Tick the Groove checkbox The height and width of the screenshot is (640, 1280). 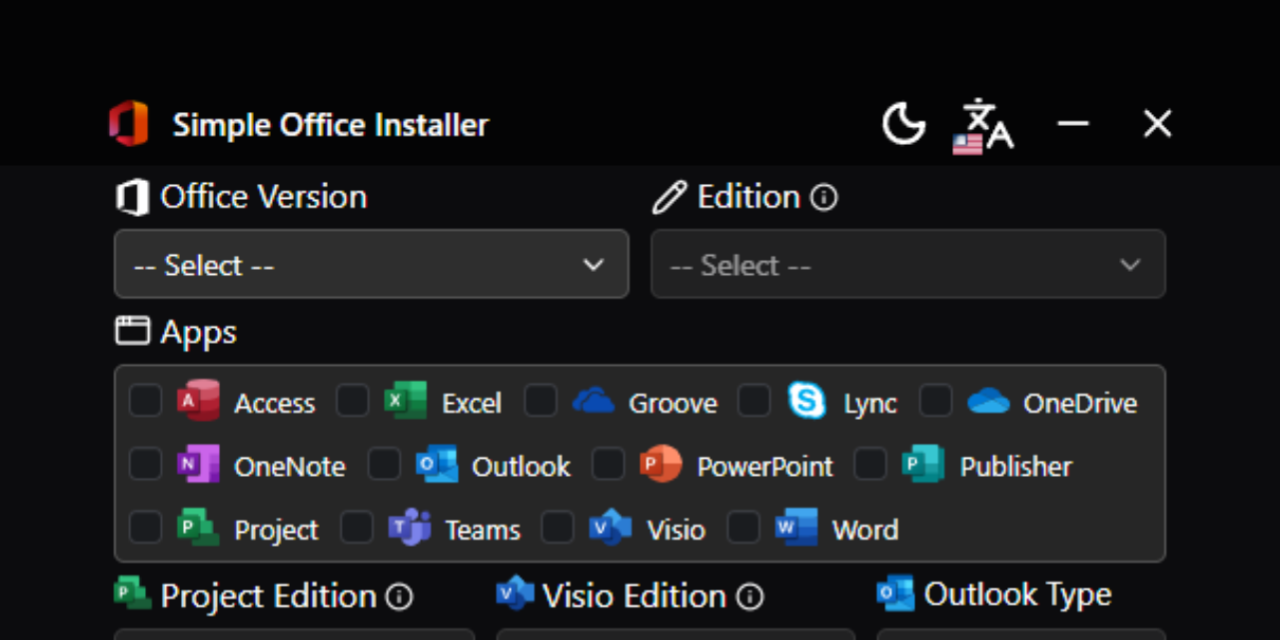point(540,401)
